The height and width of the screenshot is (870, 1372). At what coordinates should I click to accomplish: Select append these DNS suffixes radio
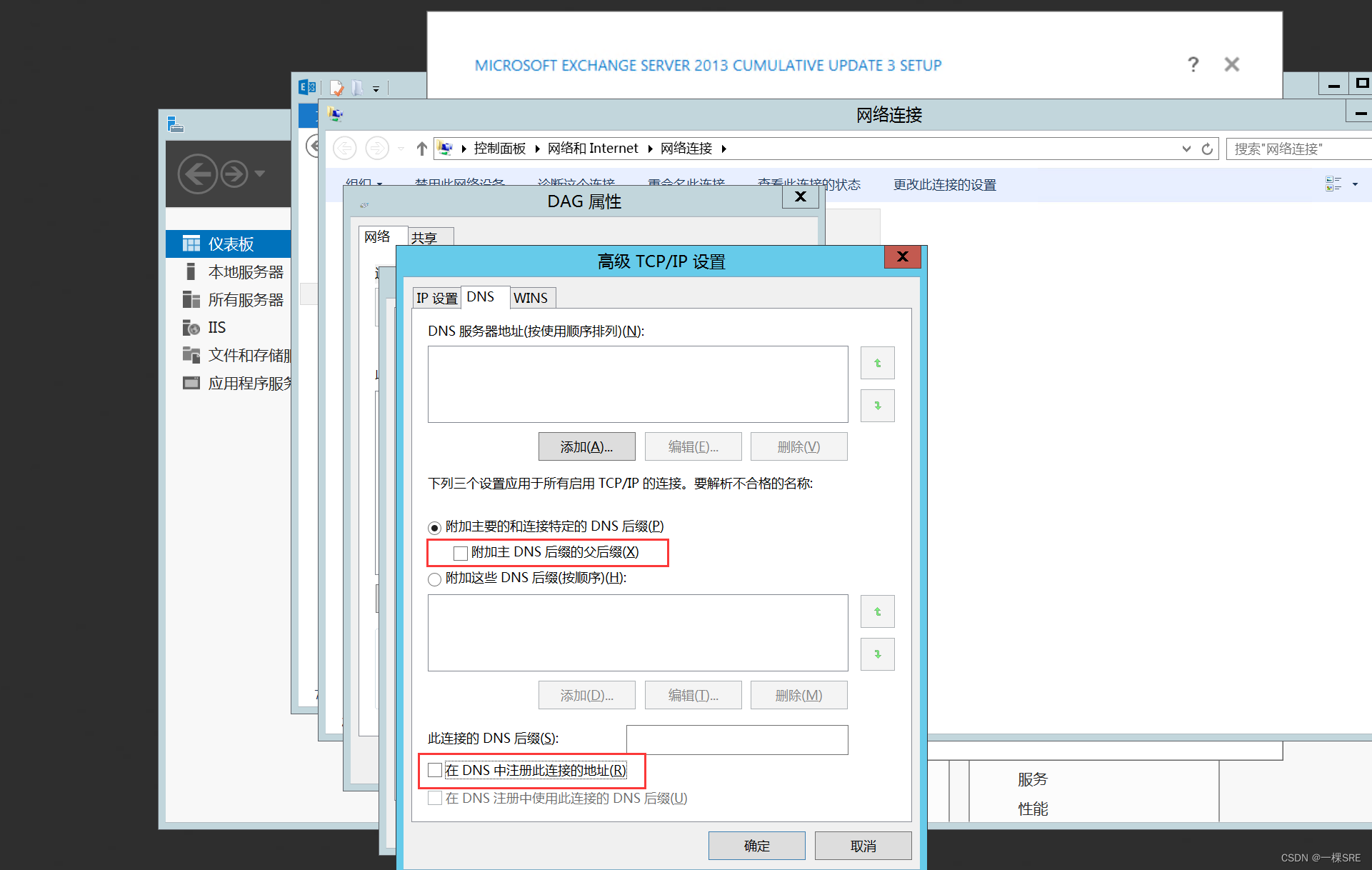pos(434,579)
